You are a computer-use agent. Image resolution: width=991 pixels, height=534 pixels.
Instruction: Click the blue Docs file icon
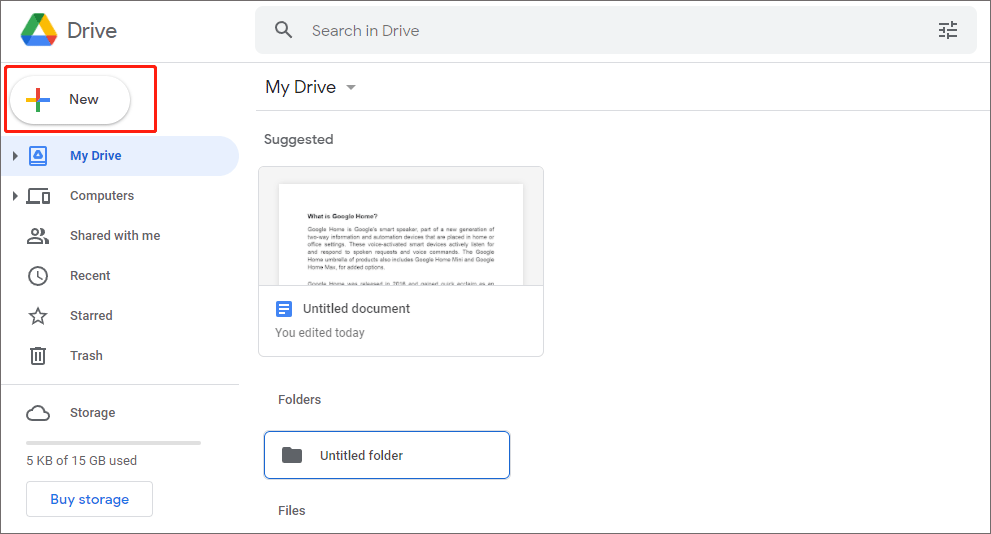pos(284,309)
